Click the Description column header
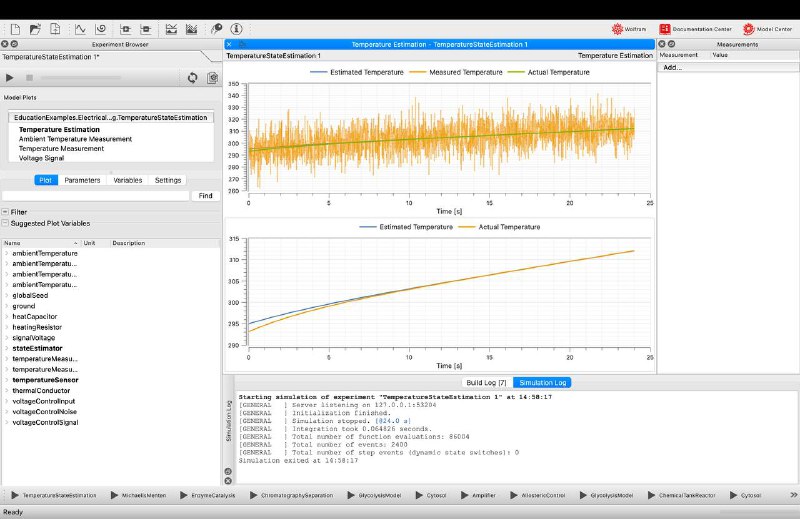 point(164,243)
